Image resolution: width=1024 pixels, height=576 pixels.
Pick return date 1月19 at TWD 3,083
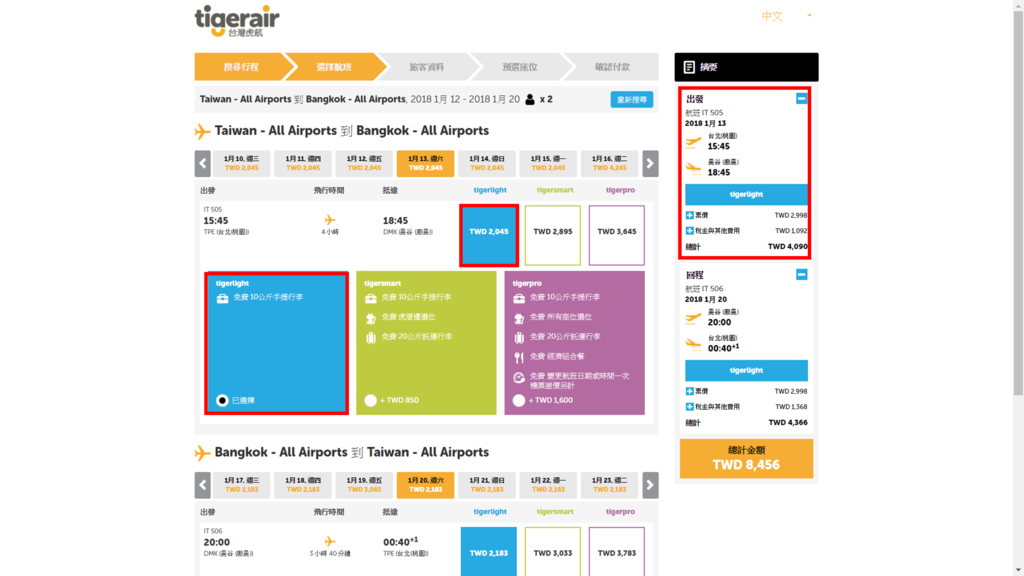364,485
